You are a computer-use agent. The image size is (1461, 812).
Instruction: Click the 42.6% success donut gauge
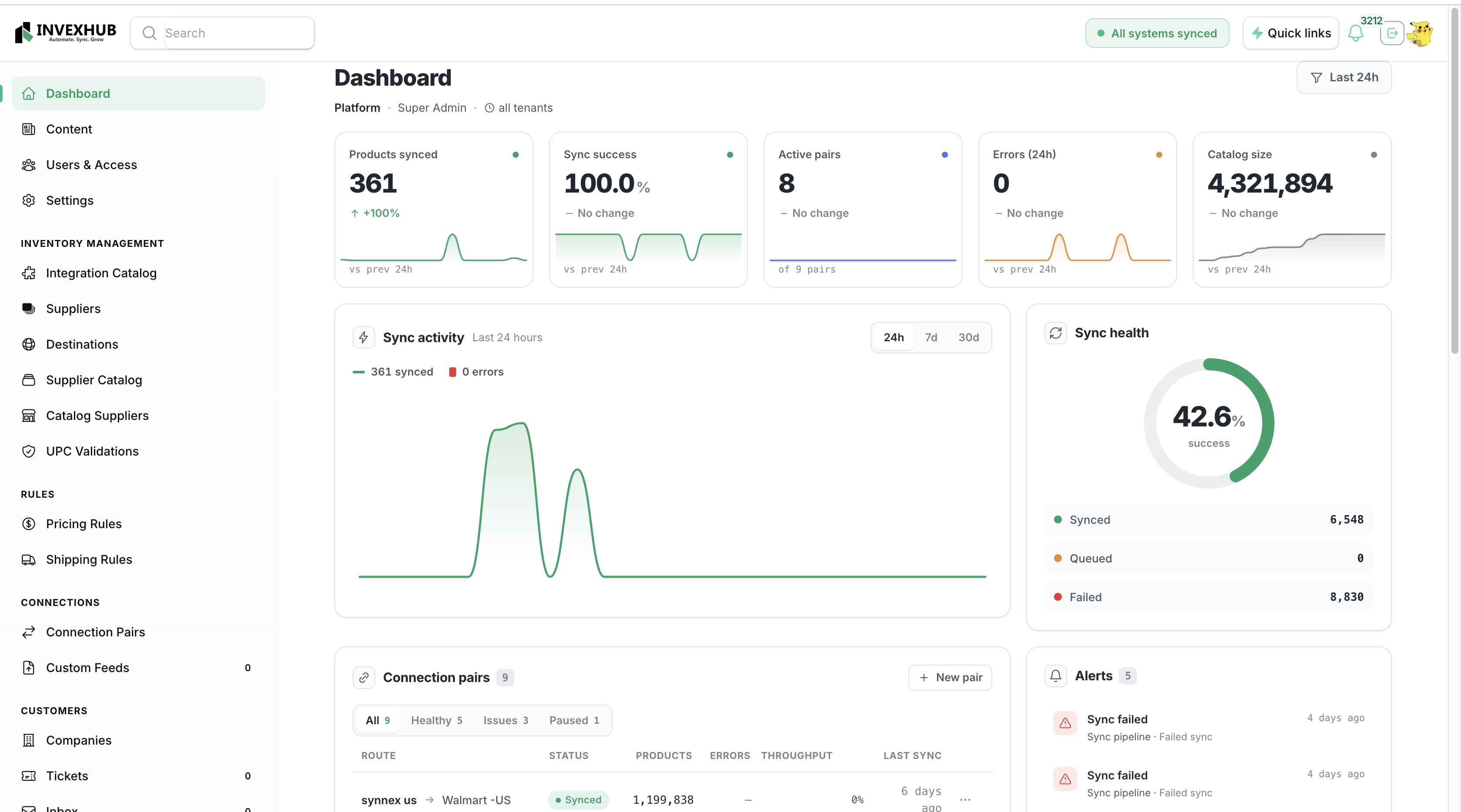(1209, 423)
